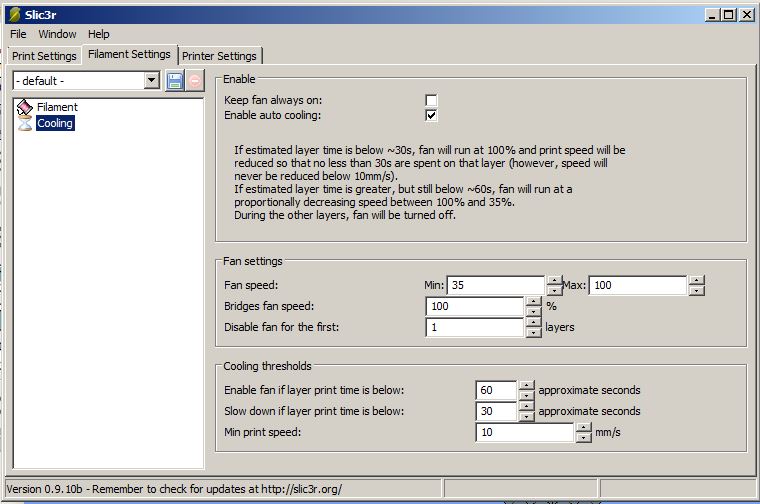Select the Filament tree item
Viewport: 760px width, 504px height.
(57, 107)
